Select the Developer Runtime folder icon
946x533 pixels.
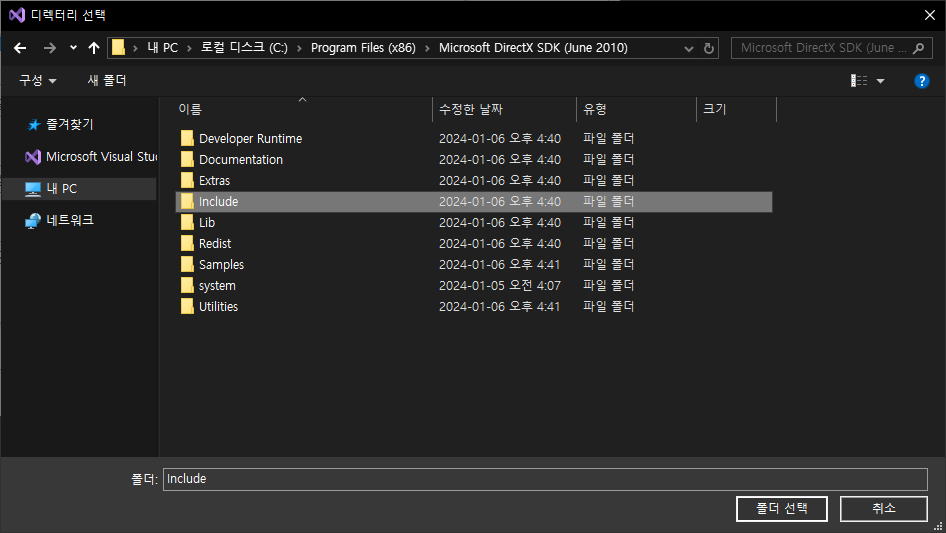(187, 138)
